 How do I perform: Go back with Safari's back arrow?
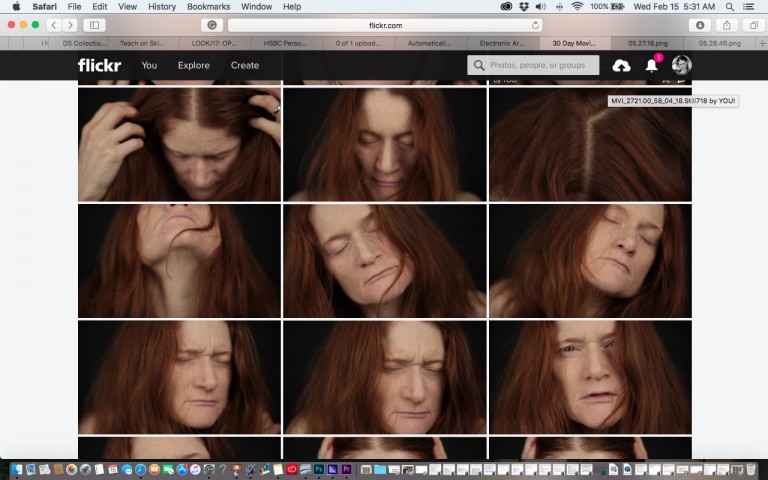coord(54,25)
